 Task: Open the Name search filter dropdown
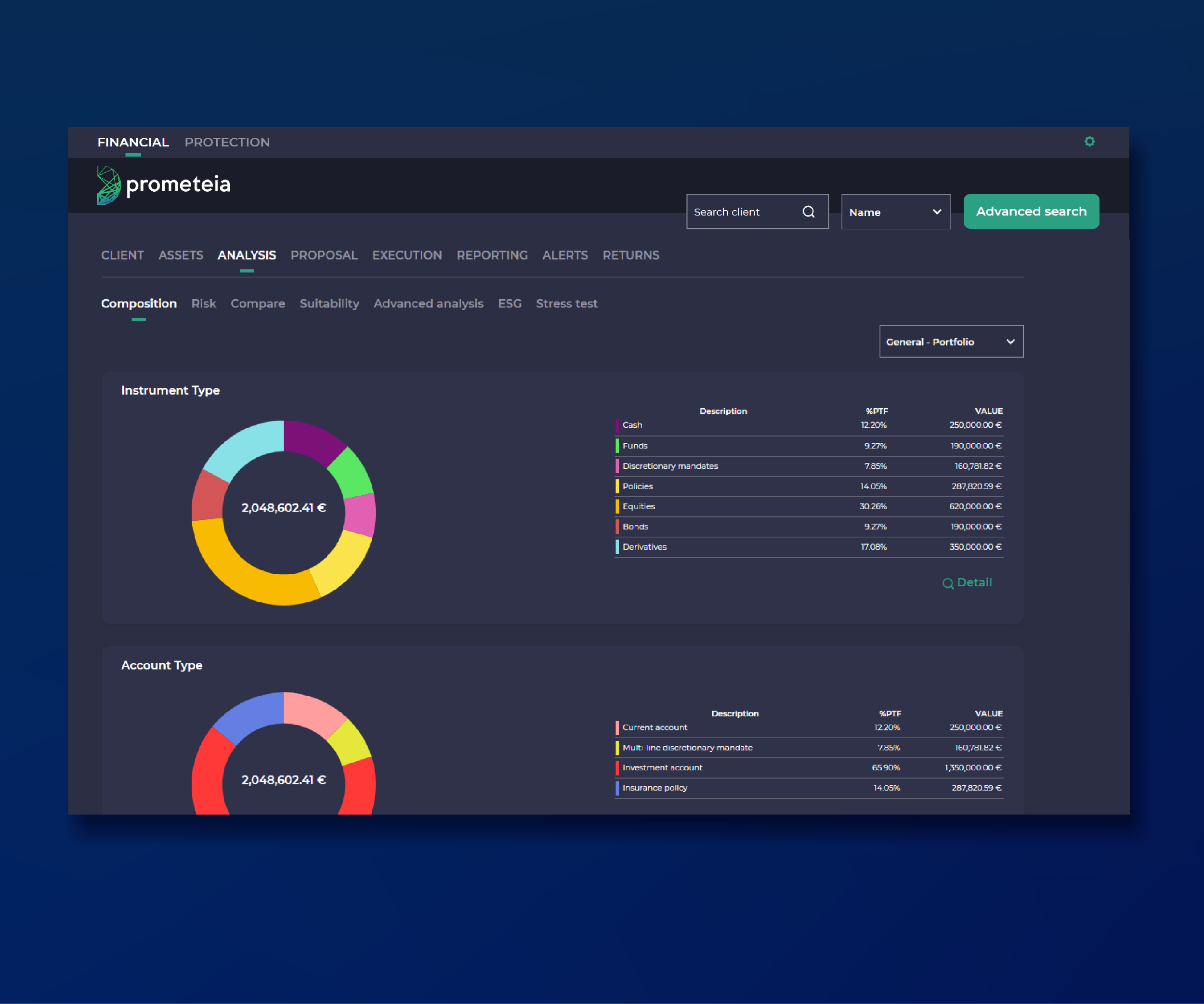pos(895,211)
